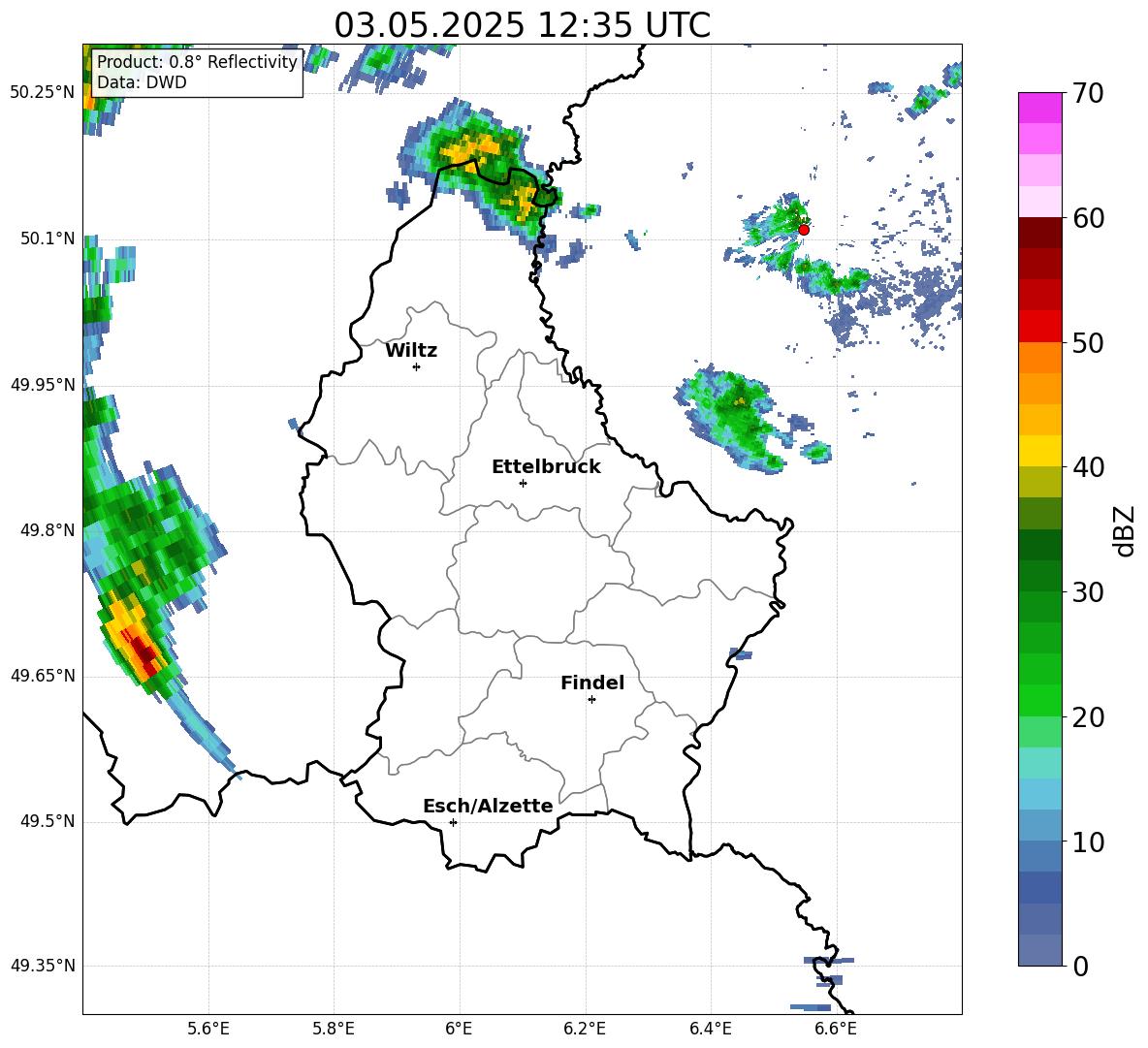The image size is (1148, 1048).
Task: Click the 20 tick on colorbar
Action: click(1088, 717)
